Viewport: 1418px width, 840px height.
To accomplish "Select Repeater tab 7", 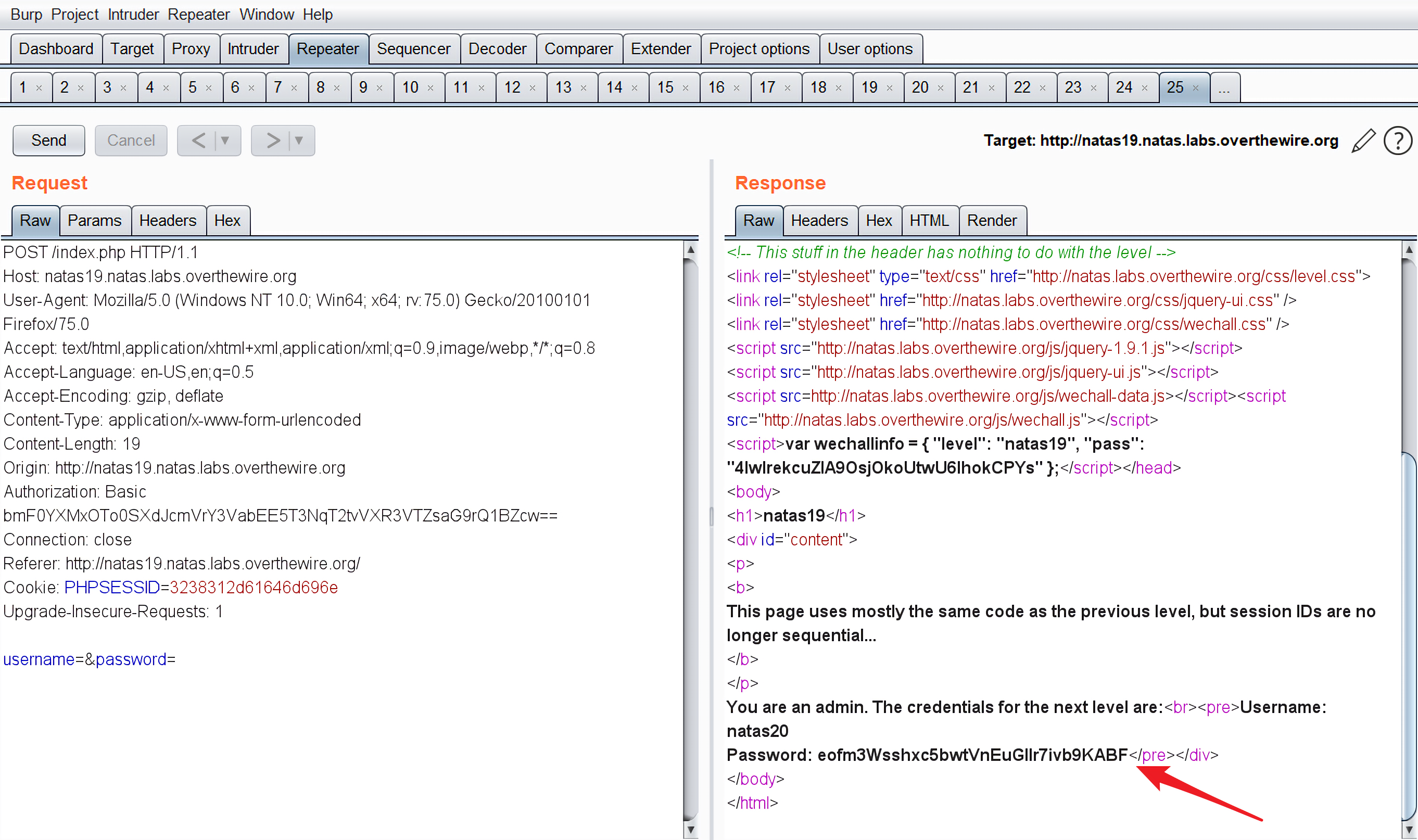I will 287,88.
